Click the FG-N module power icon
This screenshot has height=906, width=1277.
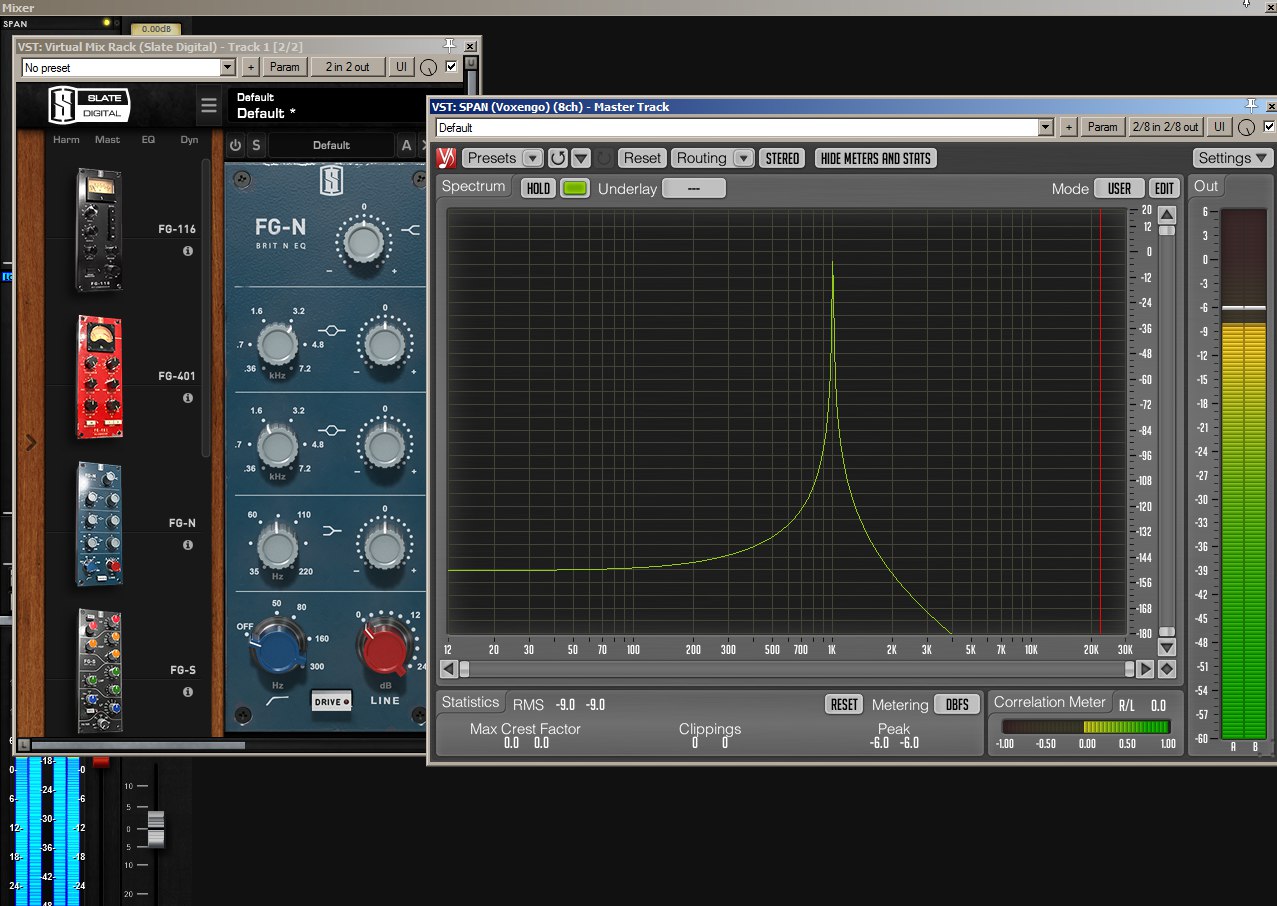236,145
